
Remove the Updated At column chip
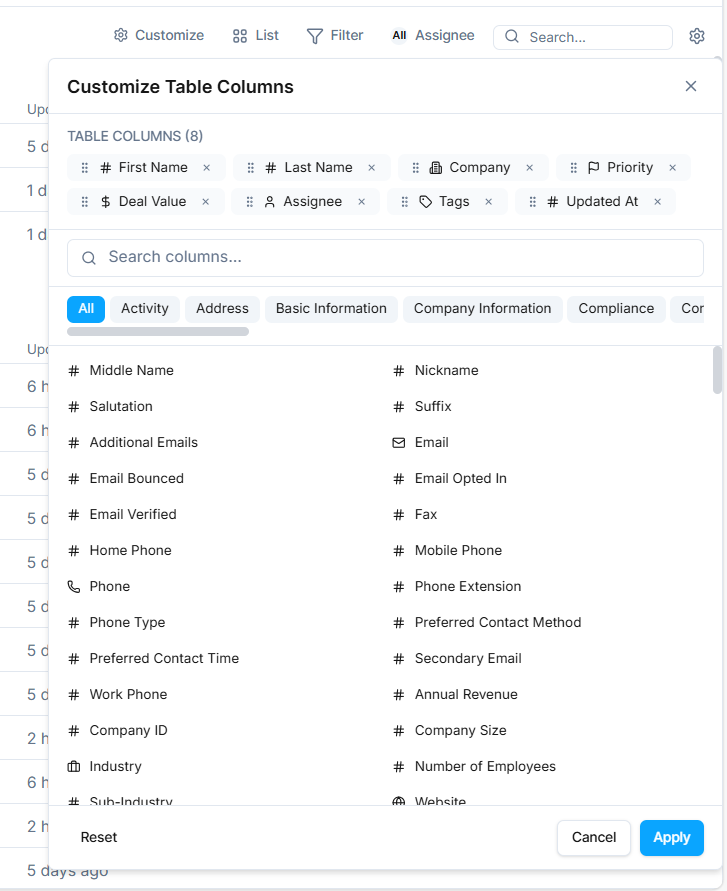[658, 202]
